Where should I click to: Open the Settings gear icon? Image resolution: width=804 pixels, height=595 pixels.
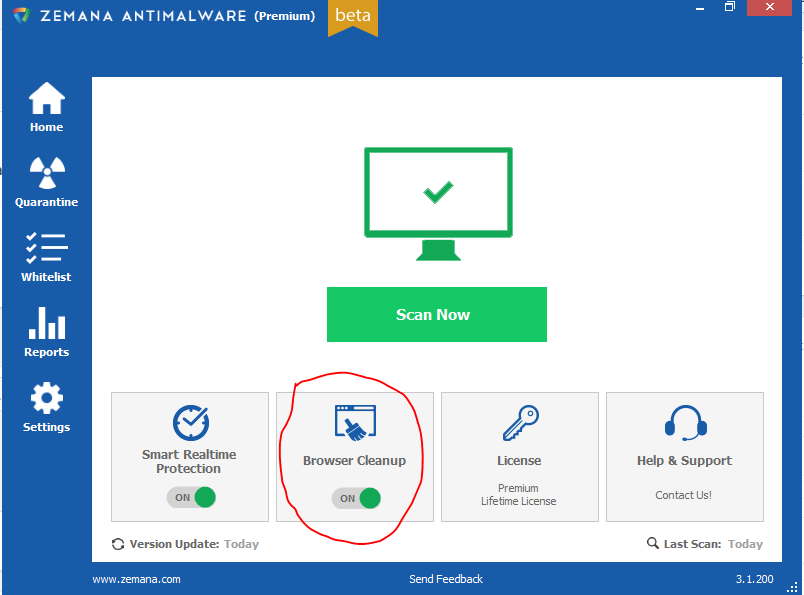pos(47,398)
